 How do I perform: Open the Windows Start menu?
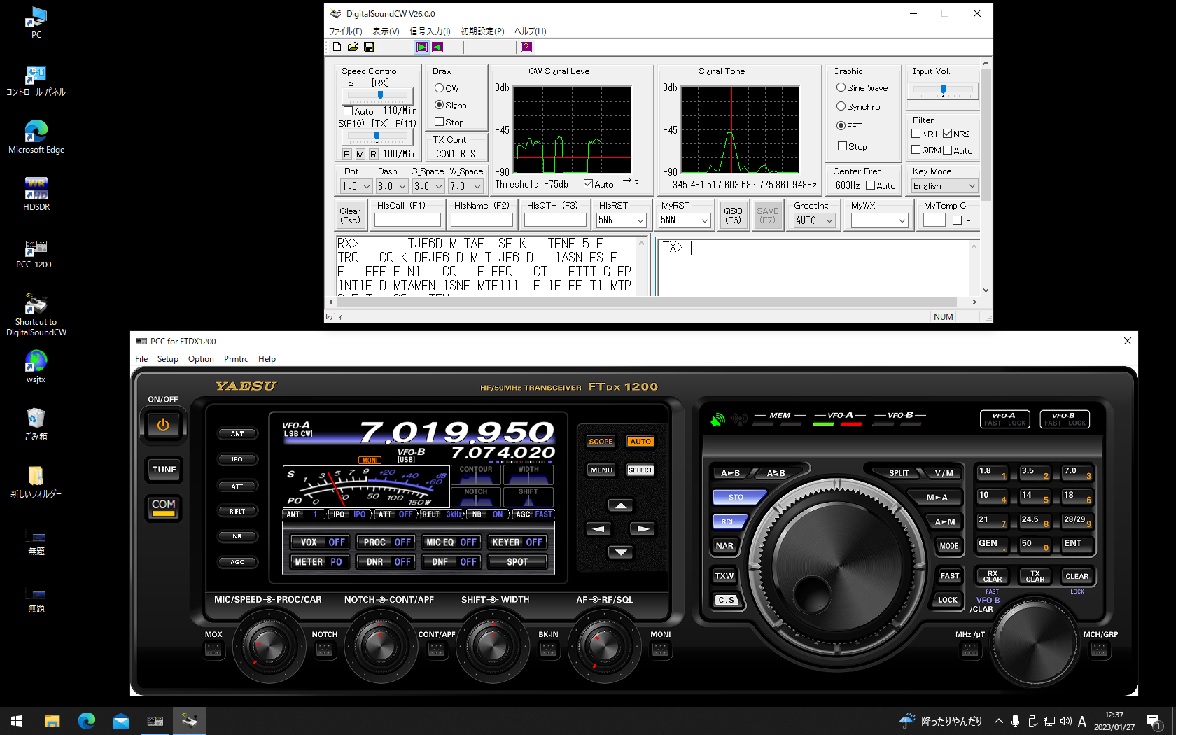click(x=17, y=721)
